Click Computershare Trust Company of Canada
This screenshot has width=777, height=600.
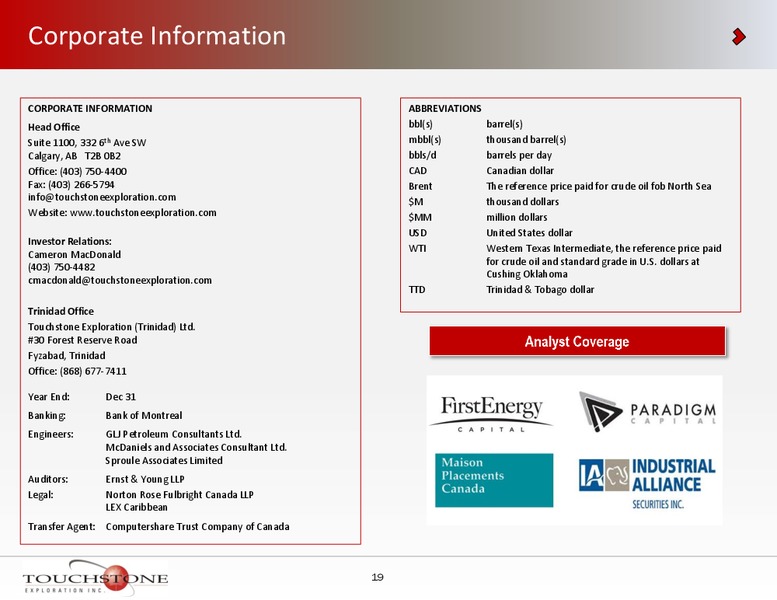coord(197,527)
